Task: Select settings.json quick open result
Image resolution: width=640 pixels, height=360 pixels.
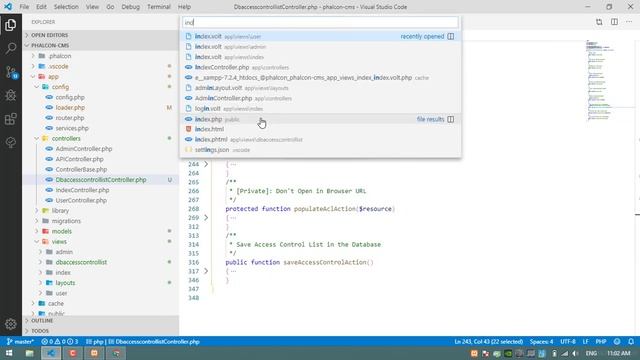Action: (320, 150)
